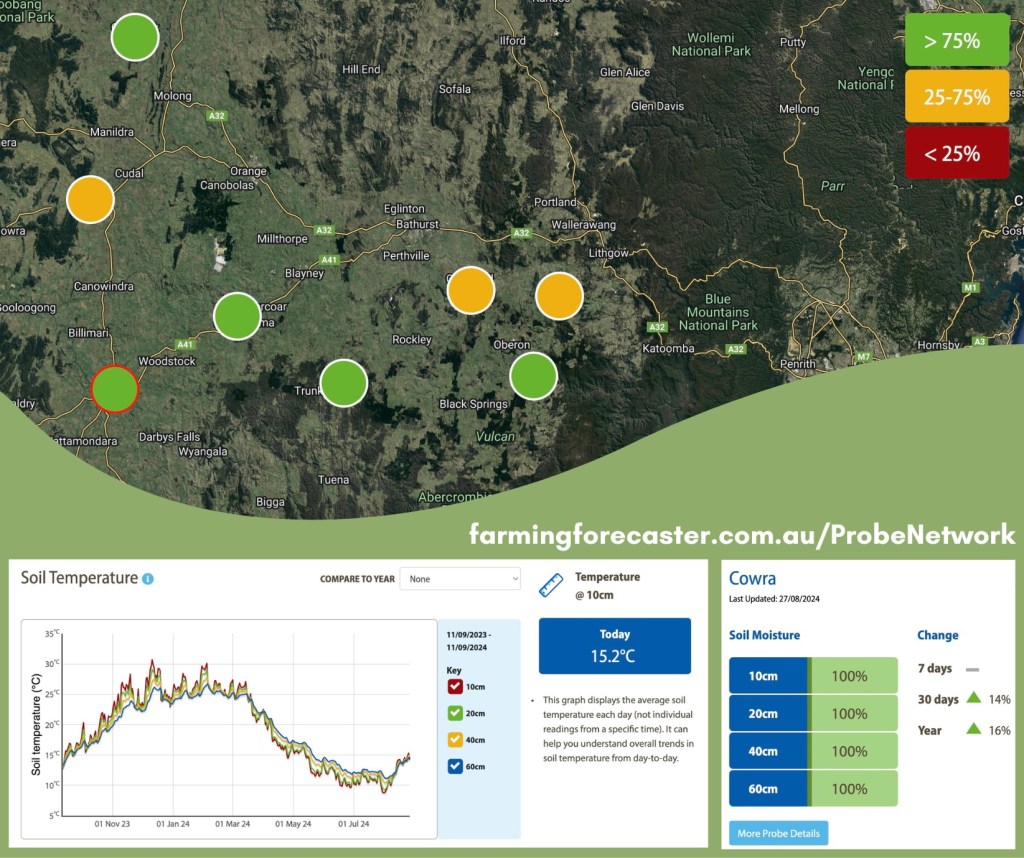1024x858 pixels.
Task: Open the farmingforecaster.com.au/ProbeNetwork link
Action: pos(742,535)
